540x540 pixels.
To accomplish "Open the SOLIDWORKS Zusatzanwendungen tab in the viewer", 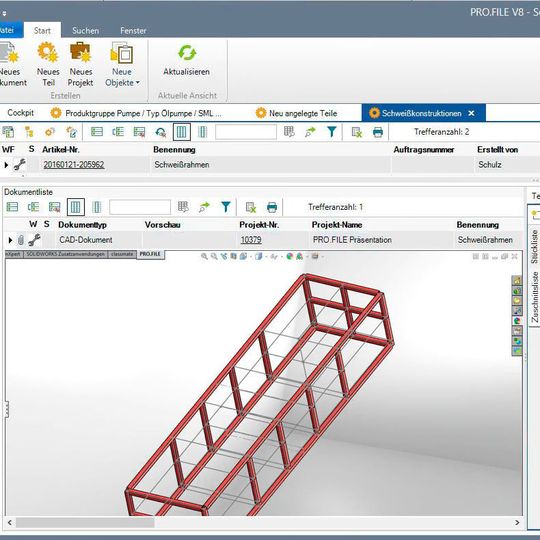I will pos(65,254).
